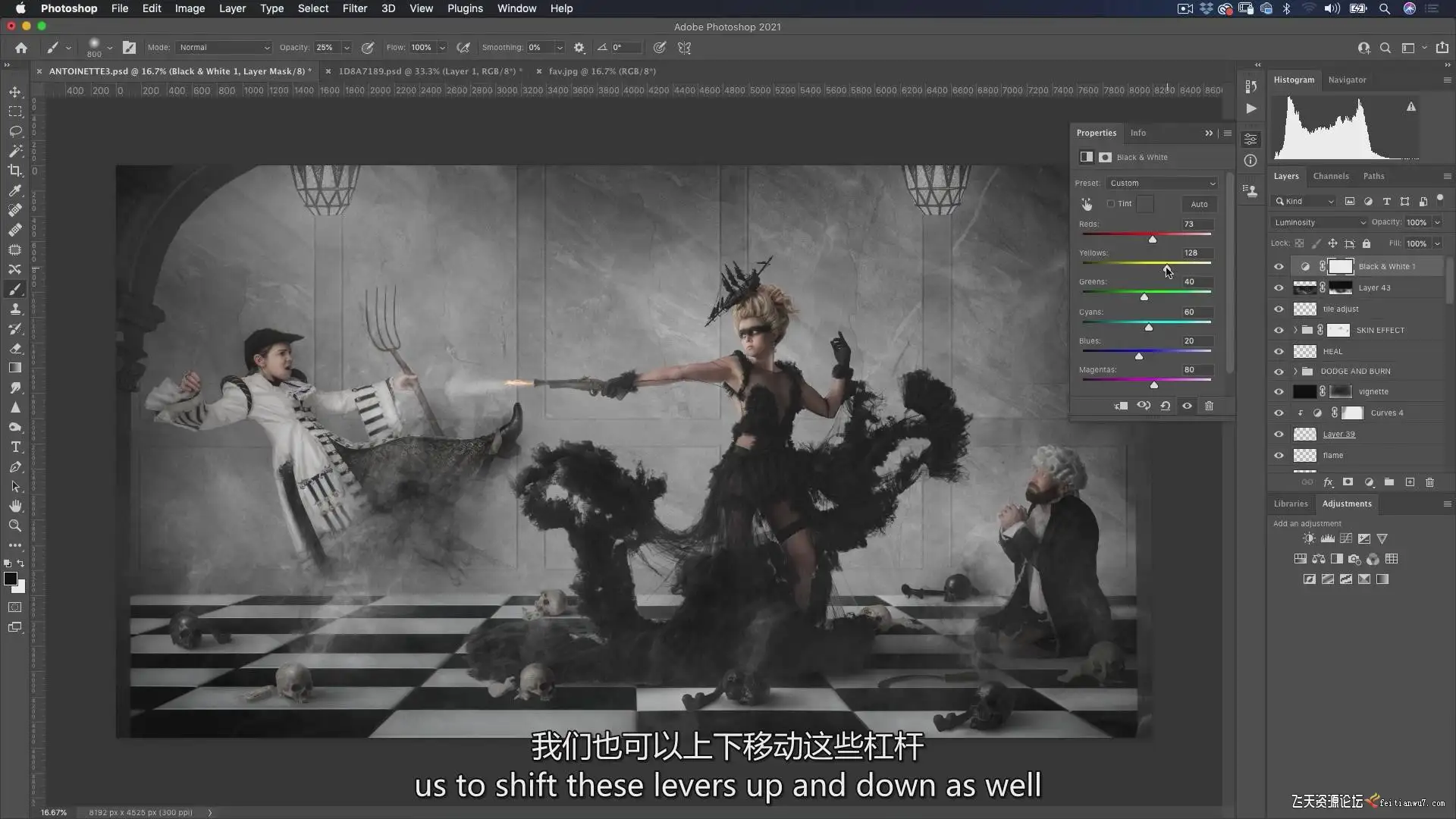Create a new group in Layers panel
Image resolution: width=1456 pixels, height=819 pixels.
click(x=1389, y=482)
